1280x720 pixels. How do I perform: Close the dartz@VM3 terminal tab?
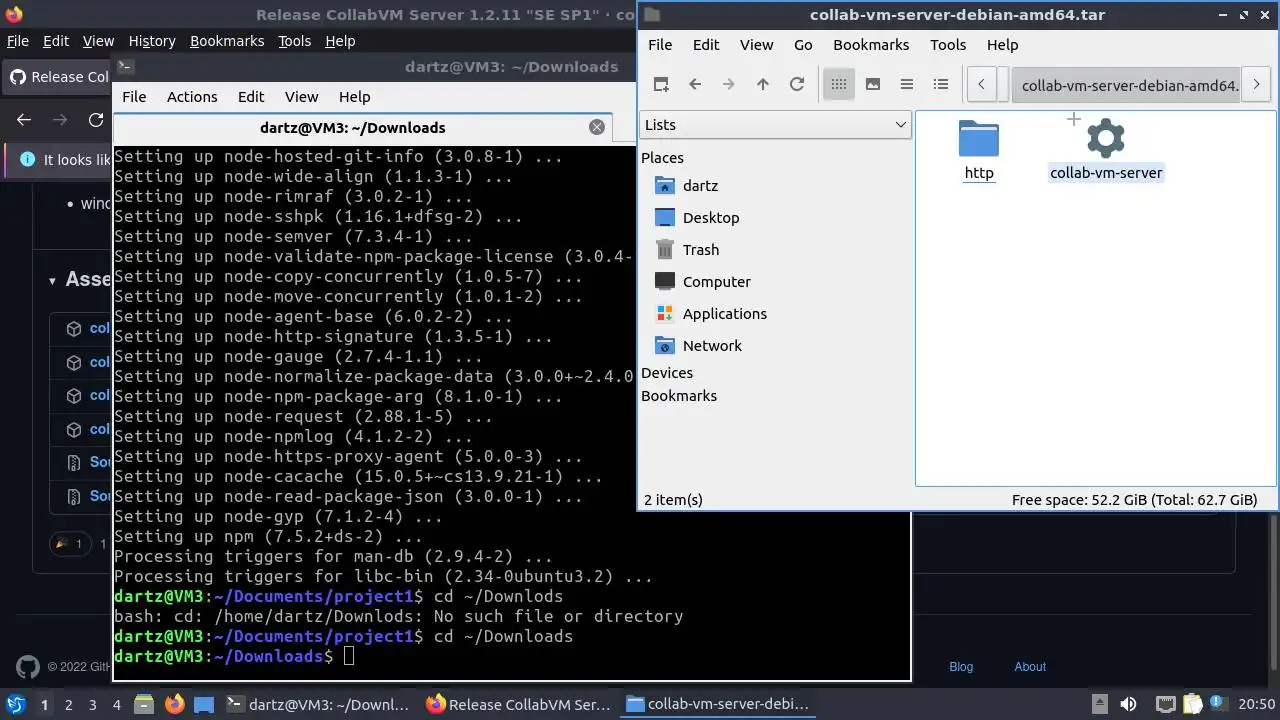tap(597, 127)
